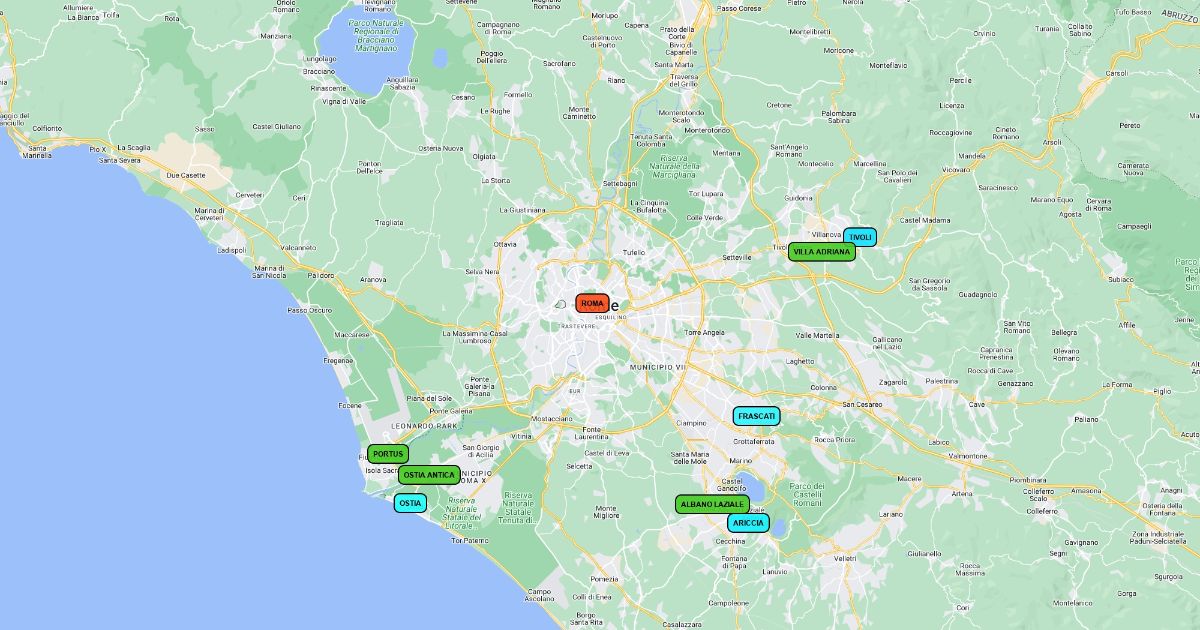Image resolution: width=1200 pixels, height=630 pixels.
Task: Select the Palombara Sabina label
Action: [x=839, y=117]
